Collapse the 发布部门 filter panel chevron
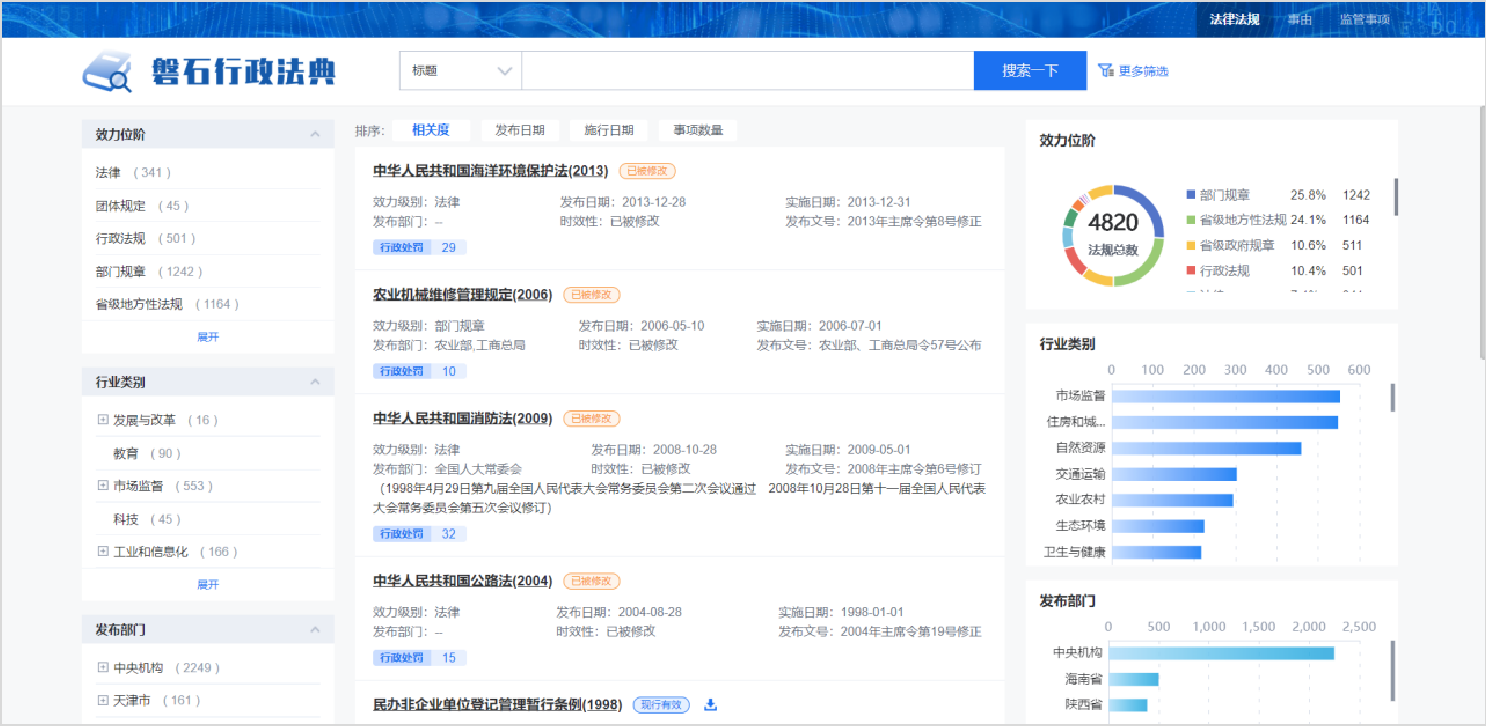 (315, 630)
